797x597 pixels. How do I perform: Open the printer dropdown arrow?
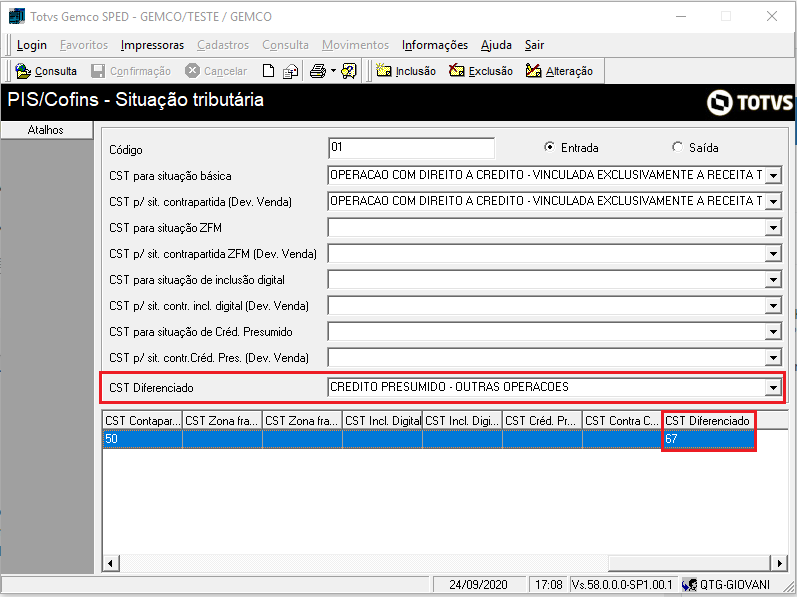pos(333,71)
